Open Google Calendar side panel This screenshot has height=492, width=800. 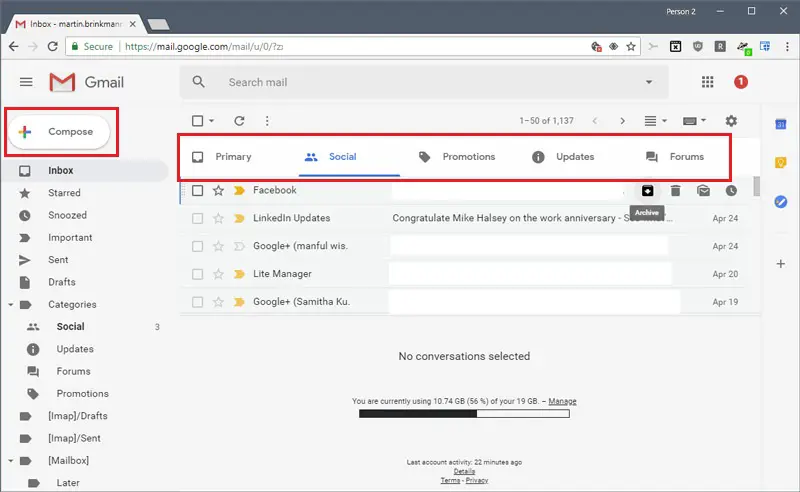point(781,124)
